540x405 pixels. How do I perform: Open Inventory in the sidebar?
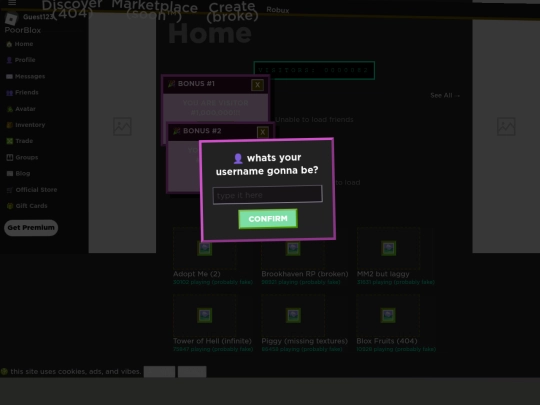26,125
